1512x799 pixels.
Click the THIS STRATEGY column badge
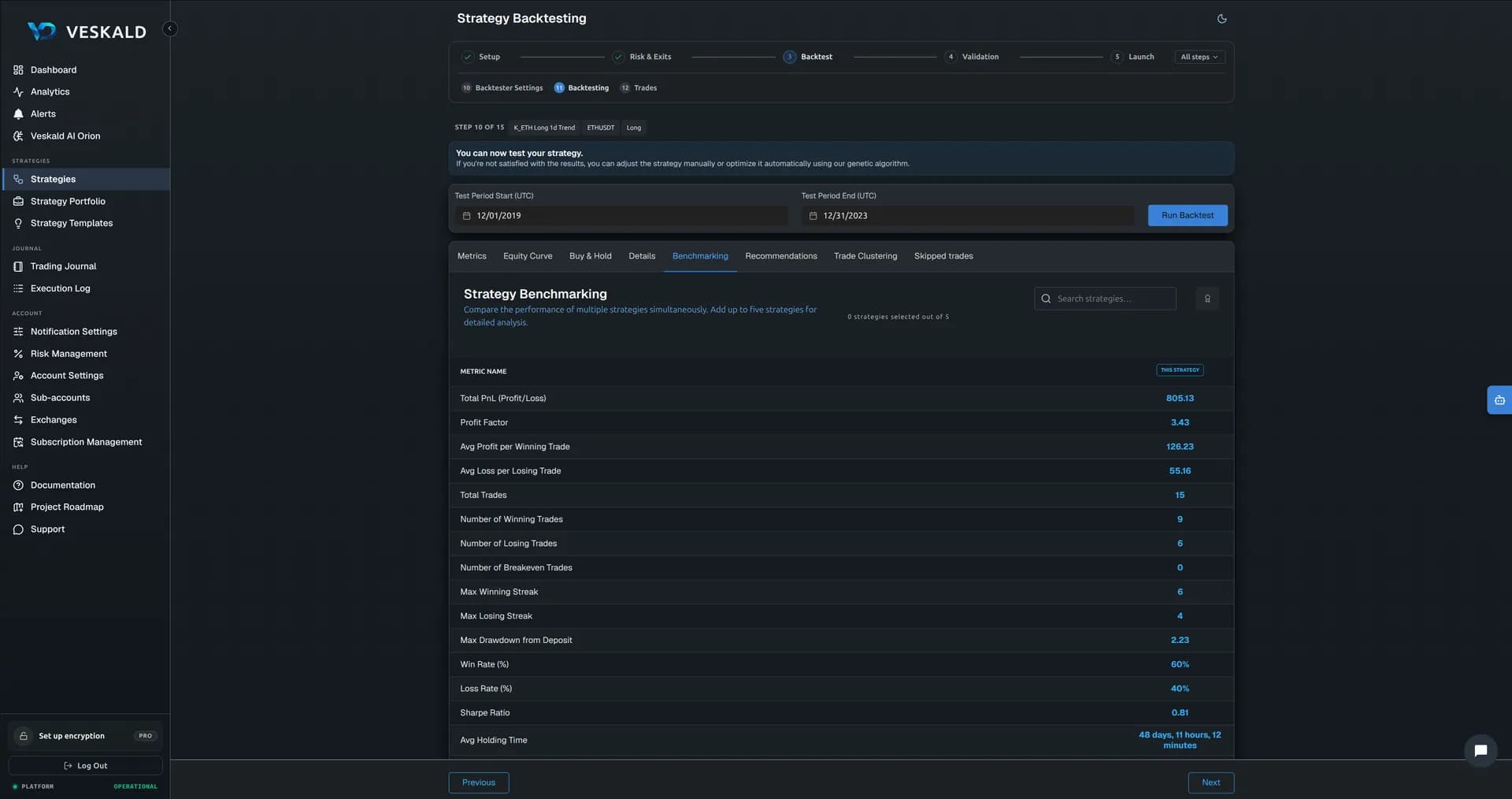[x=1180, y=370]
